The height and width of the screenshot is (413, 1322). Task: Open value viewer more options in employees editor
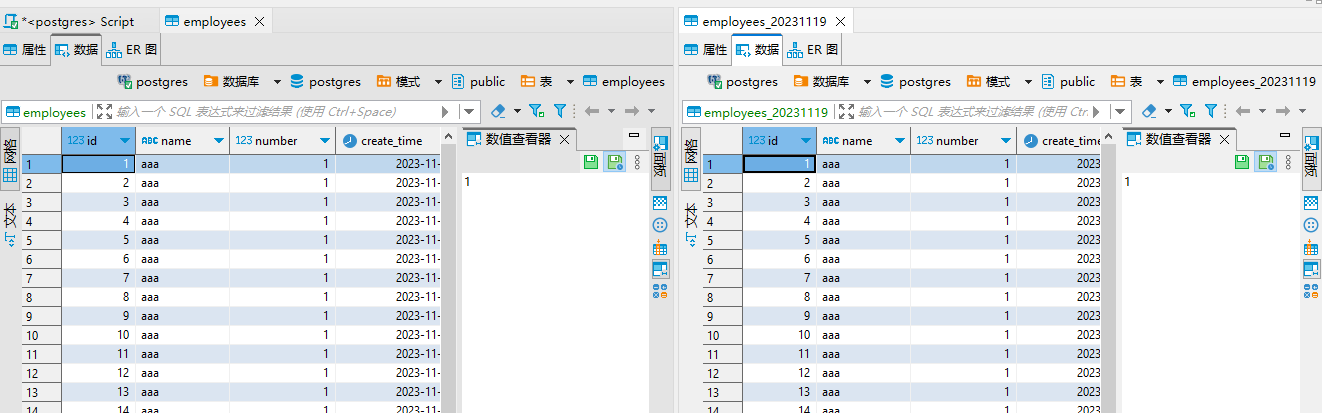tap(637, 161)
